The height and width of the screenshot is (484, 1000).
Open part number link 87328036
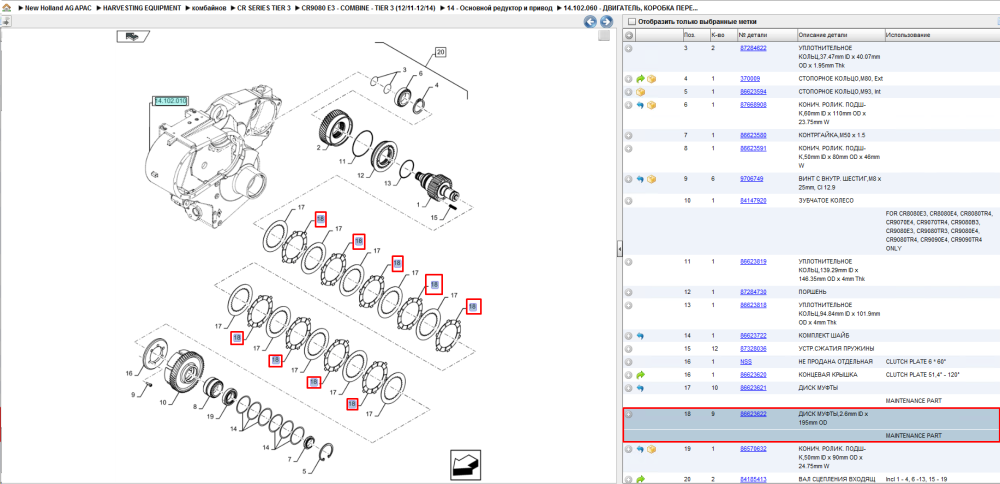pos(753,349)
